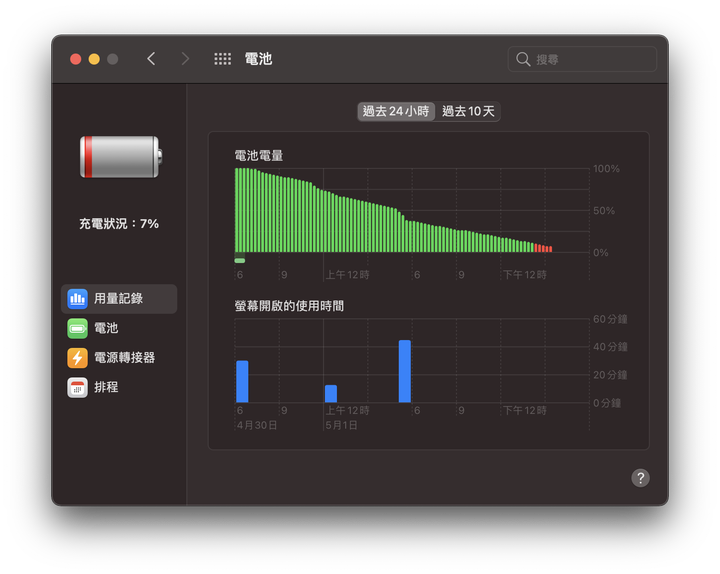The height and width of the screenshot is (574, 720).
Task: Focus the 搜尋 search field
Action: (x=582, y=59)
